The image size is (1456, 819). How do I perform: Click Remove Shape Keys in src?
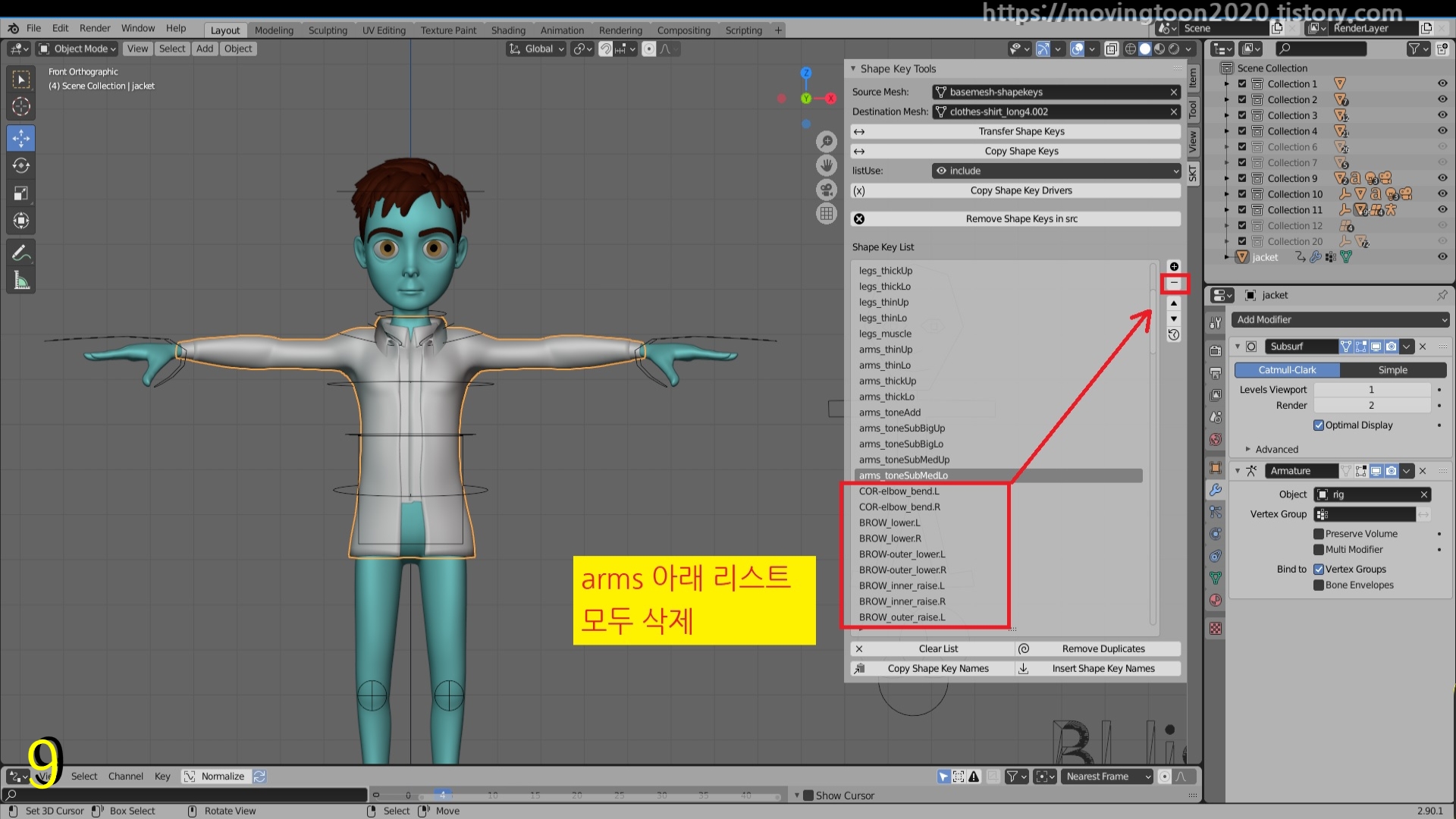tap(1015, 219)
